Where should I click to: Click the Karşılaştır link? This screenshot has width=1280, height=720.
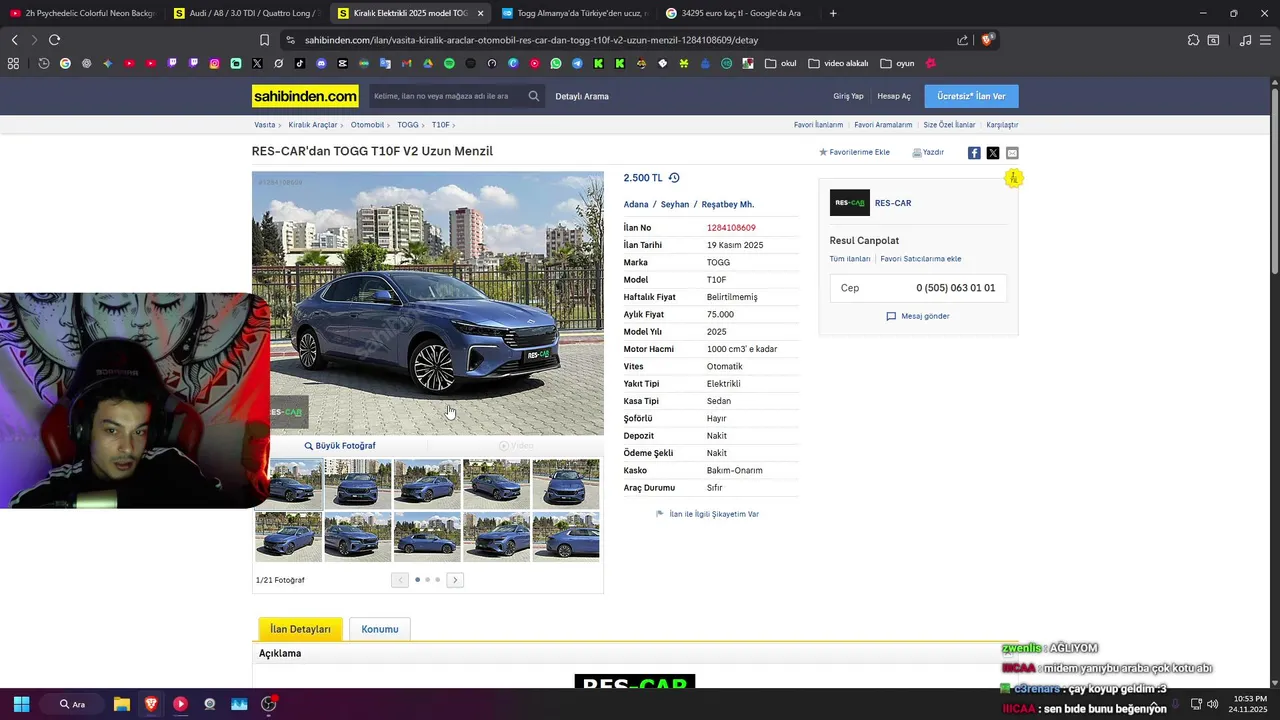1002,125
